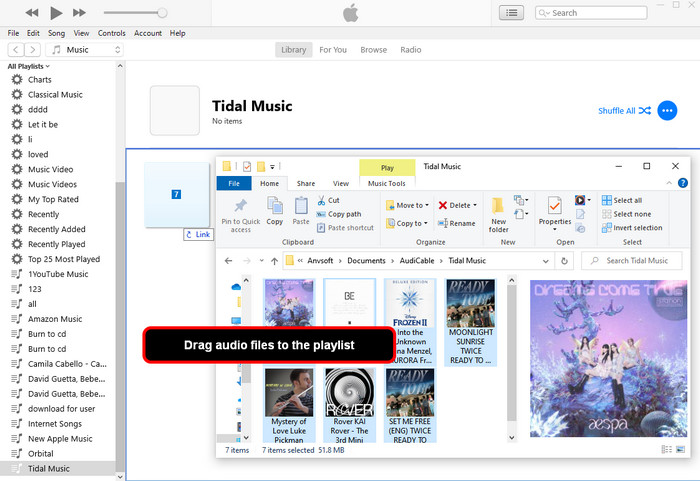The height and width of the screenshot is (481, 700).
Task: Click the iTunes previous track button
Action: click(32, 13)
